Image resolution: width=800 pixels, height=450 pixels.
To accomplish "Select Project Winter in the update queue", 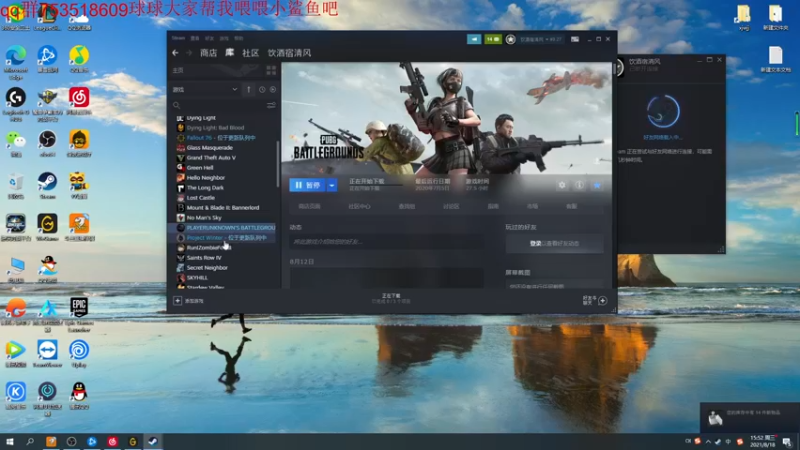I will pyautogui.click(x=222, y=238).
